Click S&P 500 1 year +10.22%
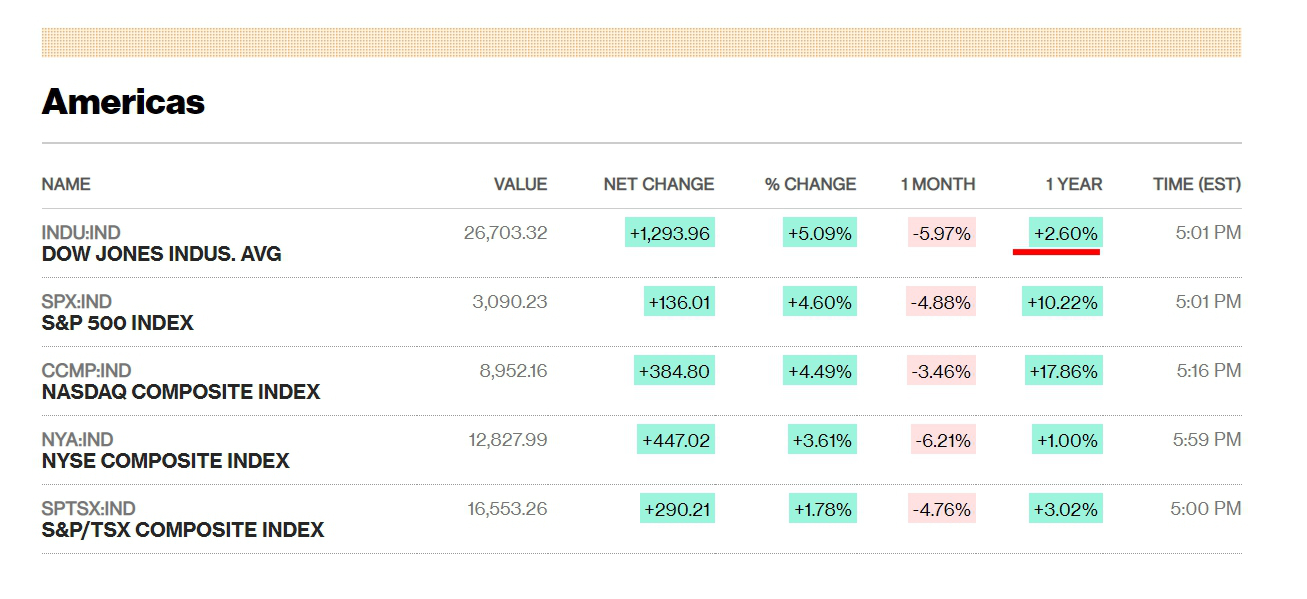The height and width of the screenshot is (599, 1307). (x=1062, y=302)
